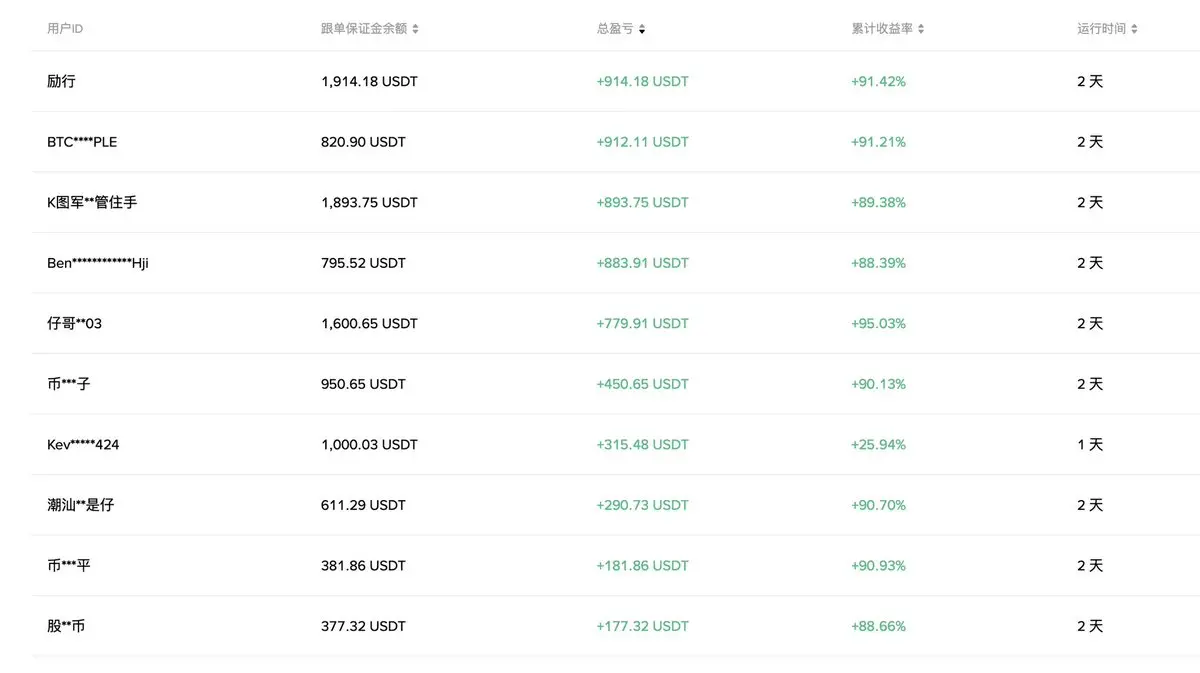Open user 股**币
The image size is (1200, 673).
tap(66, 626)
